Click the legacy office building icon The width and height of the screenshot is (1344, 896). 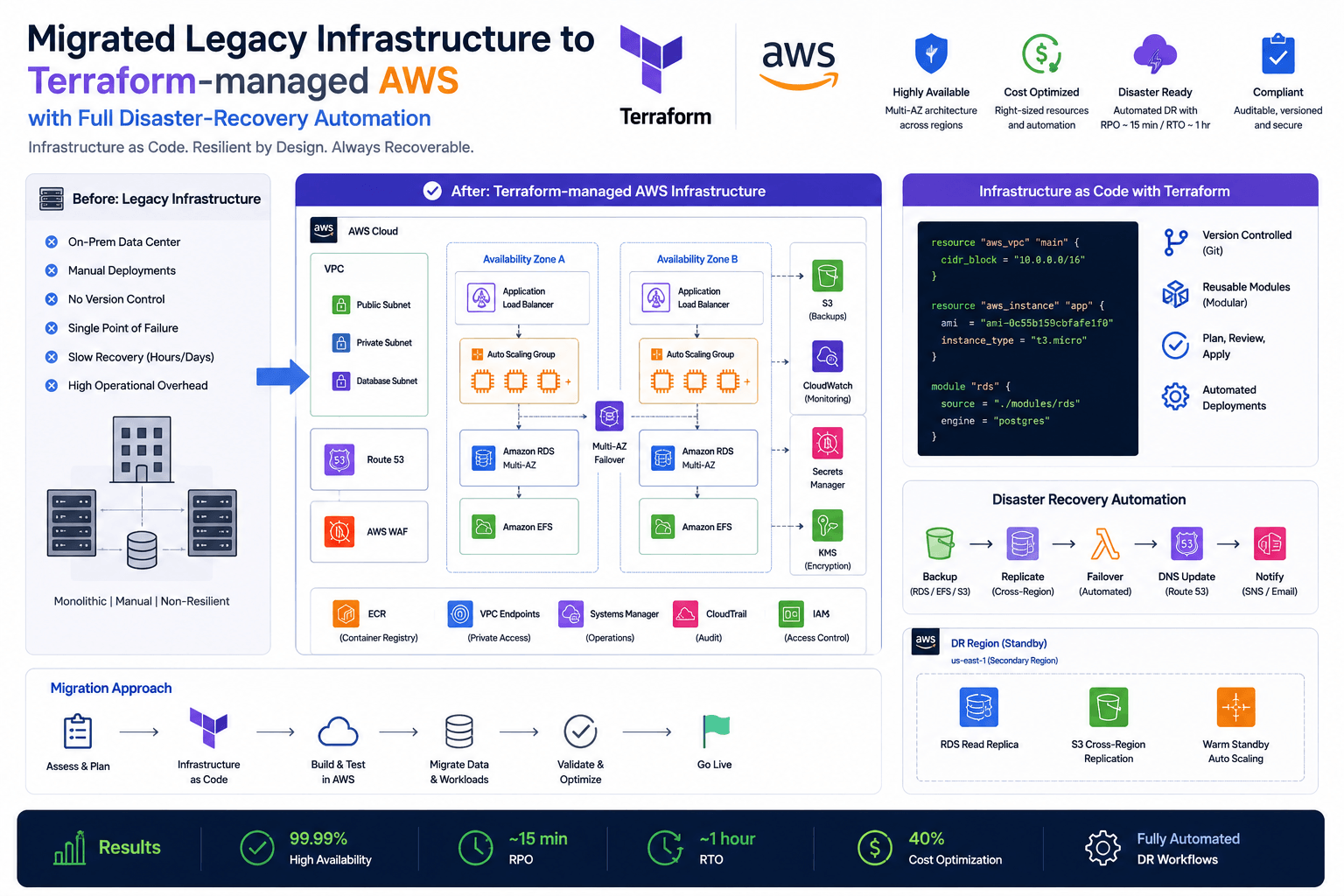(x=141, y=450)
